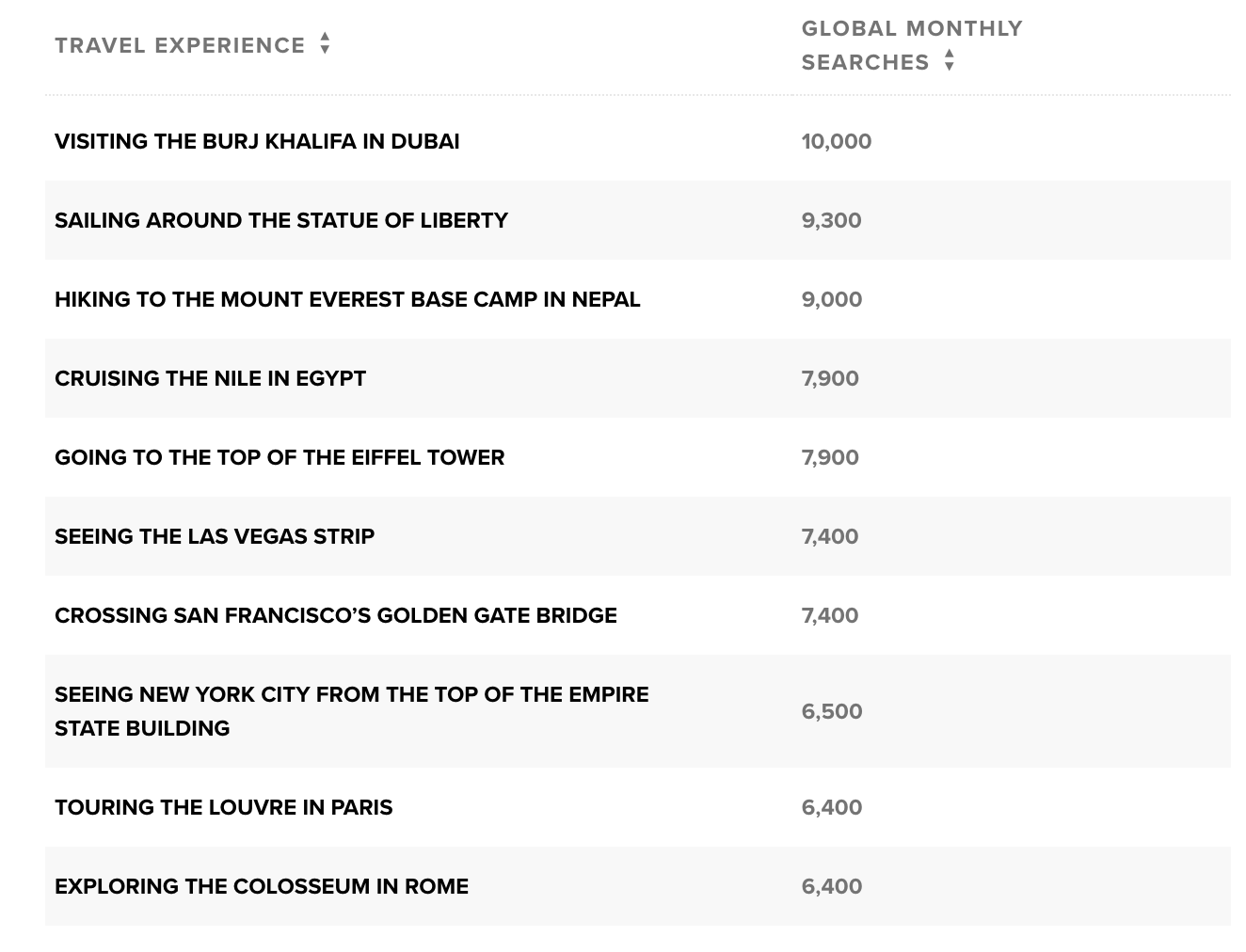The height and width of the screenshot is (952, 1246).
Task: Select Touring the Louvre in Paris row
Action: [637, 807]
